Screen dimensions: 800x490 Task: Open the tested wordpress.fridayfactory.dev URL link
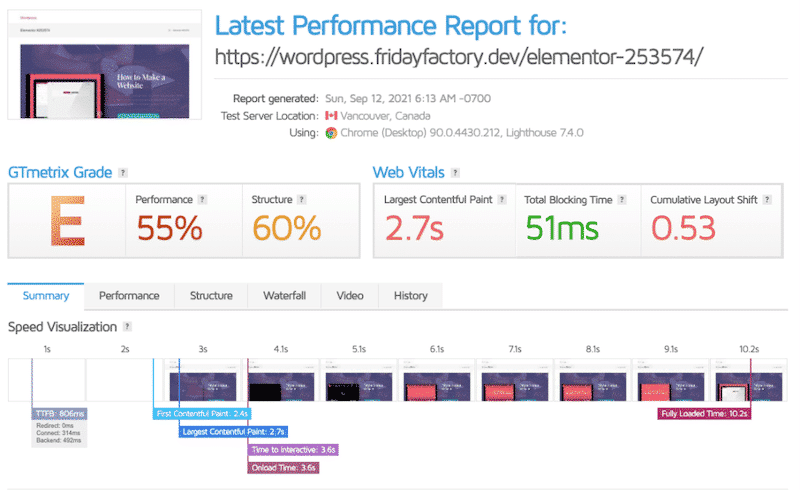pos(460,56)
